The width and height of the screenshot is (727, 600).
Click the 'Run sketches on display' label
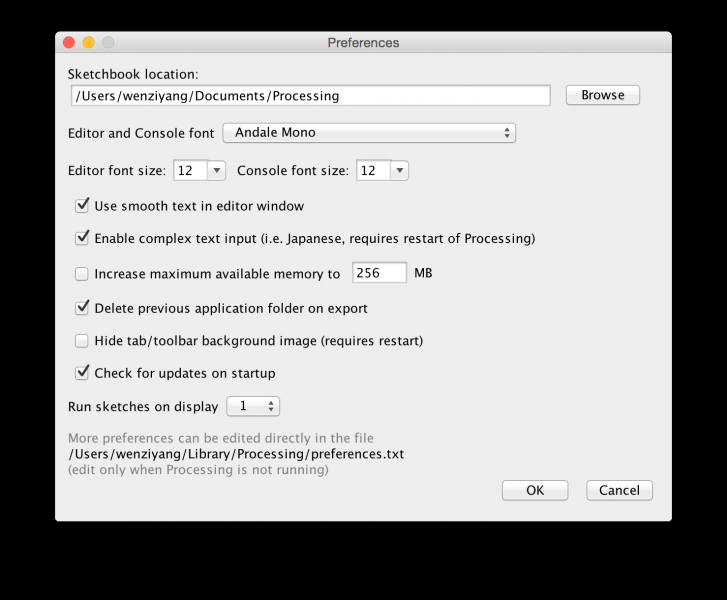point(143,407)
